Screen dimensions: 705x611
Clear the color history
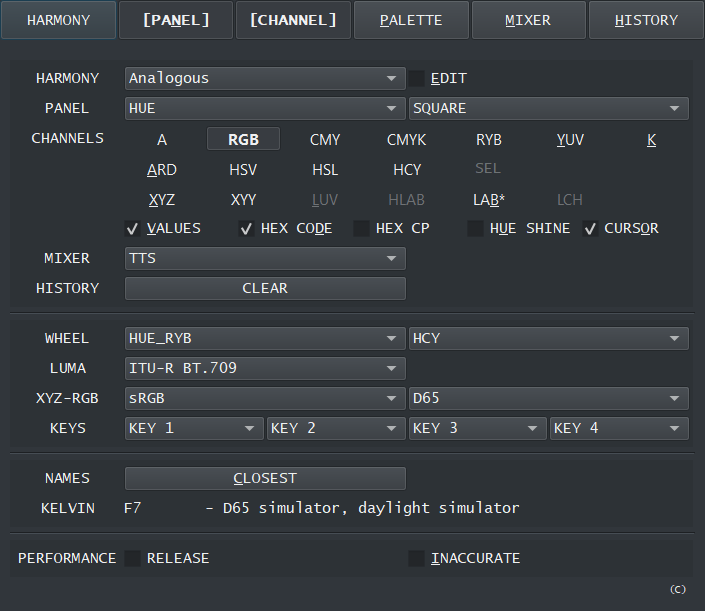[x=265, y=288]
